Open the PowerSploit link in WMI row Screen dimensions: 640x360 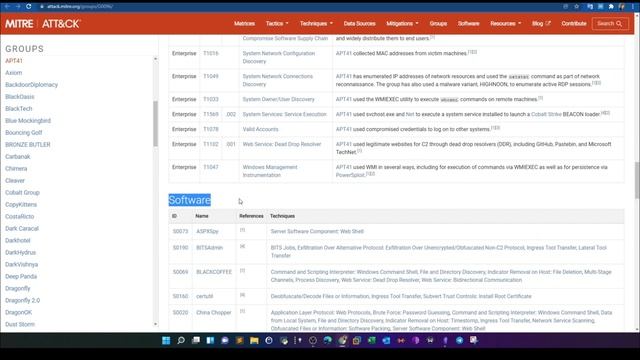click(350, 176)
